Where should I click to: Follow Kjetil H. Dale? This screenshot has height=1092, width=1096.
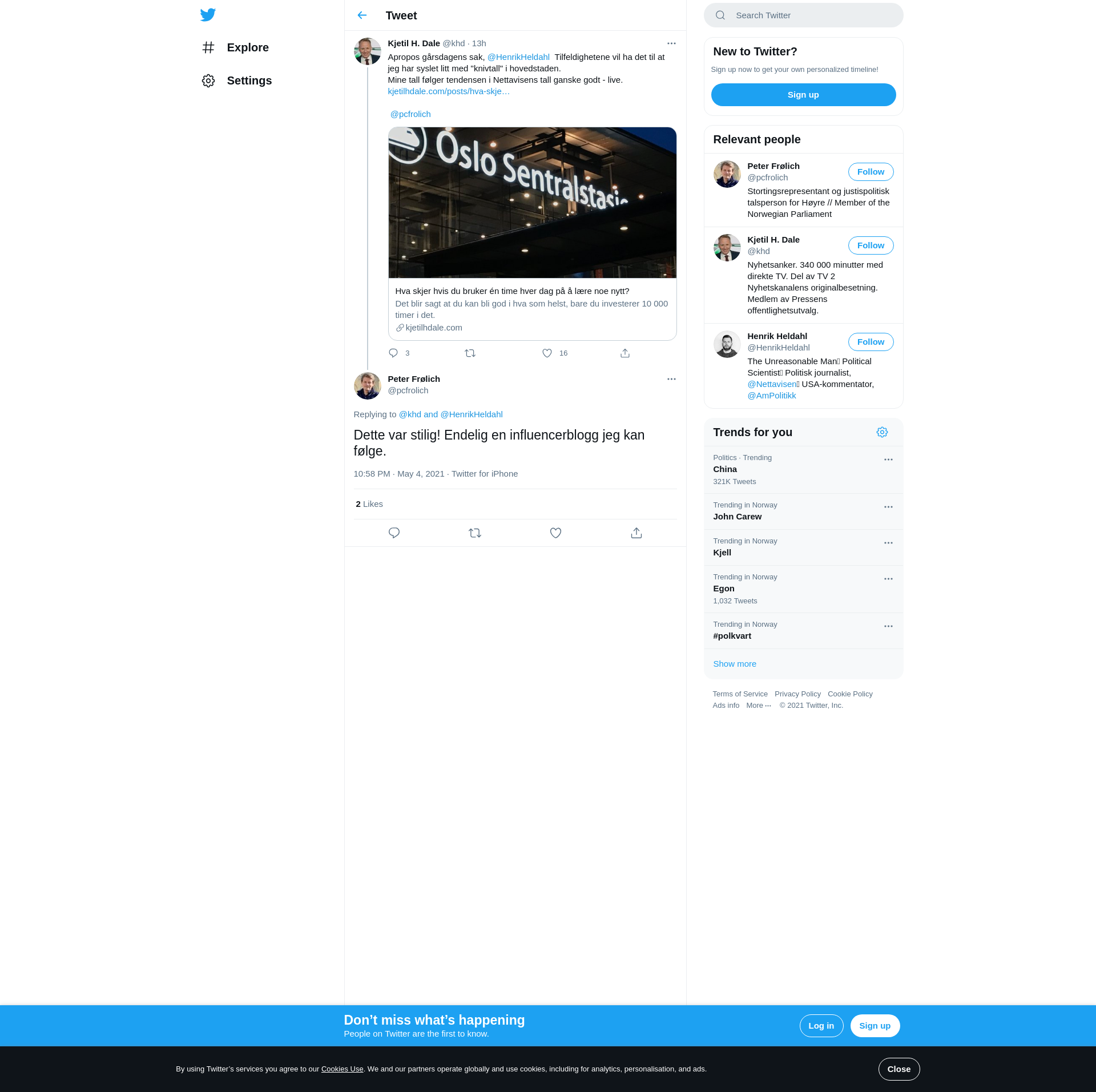click(x=871, y=245)
